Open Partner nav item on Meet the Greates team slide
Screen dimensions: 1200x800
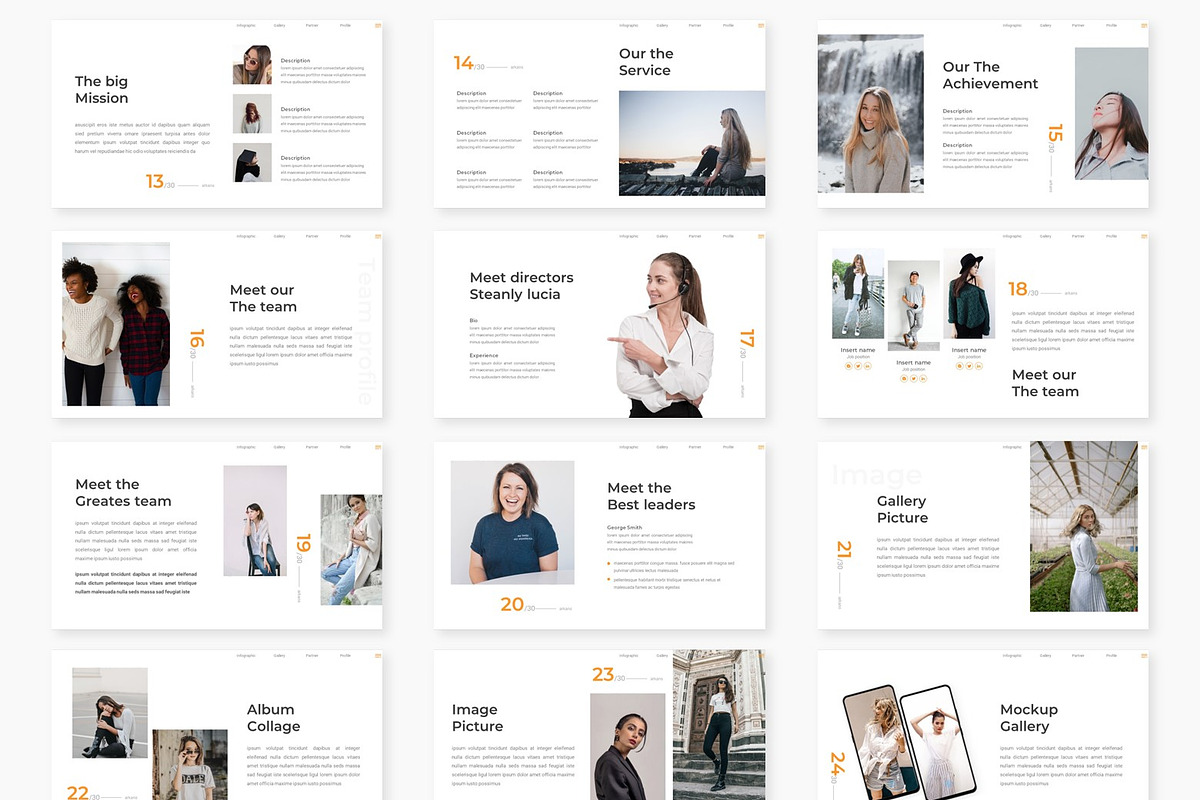(312, 448)
